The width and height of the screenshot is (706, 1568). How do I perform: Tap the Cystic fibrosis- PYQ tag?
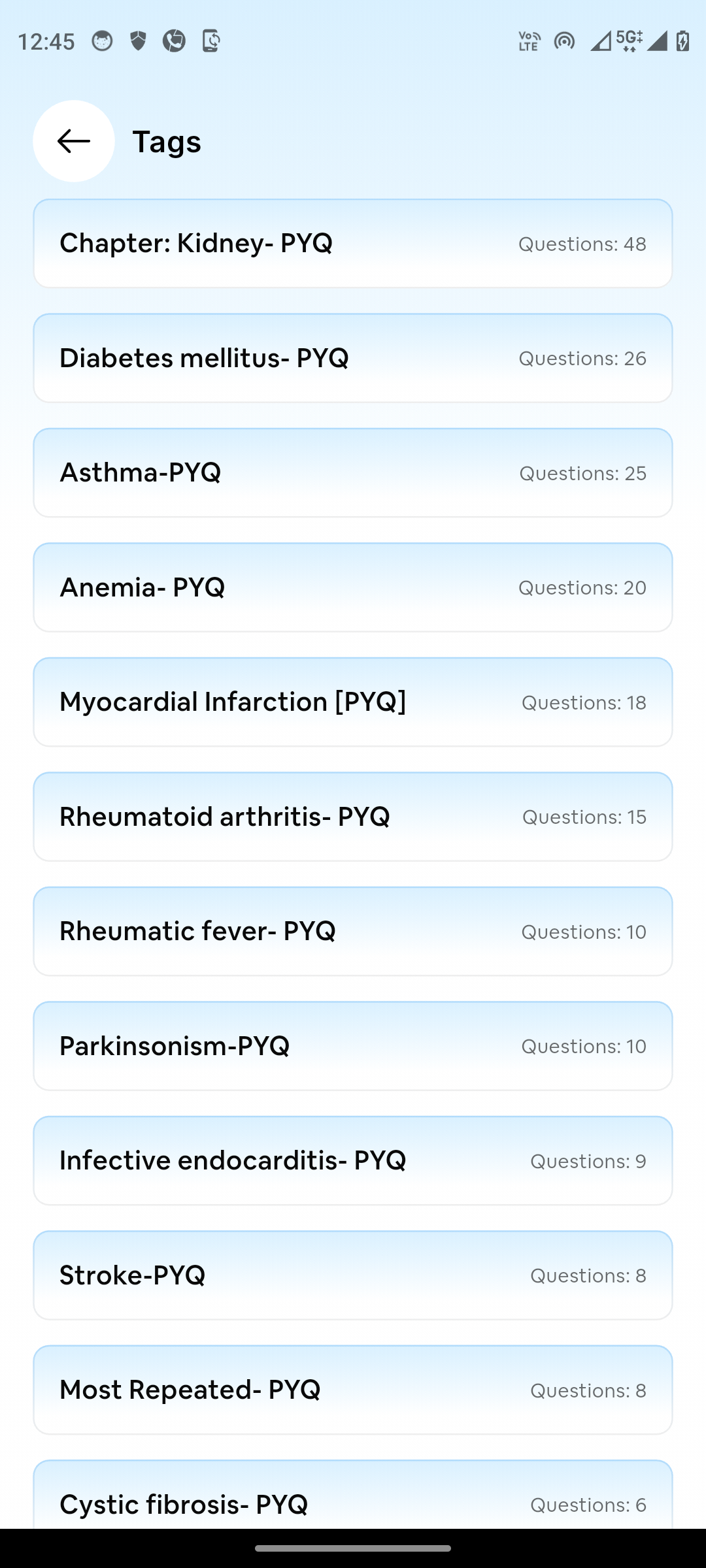point(353,1498)
